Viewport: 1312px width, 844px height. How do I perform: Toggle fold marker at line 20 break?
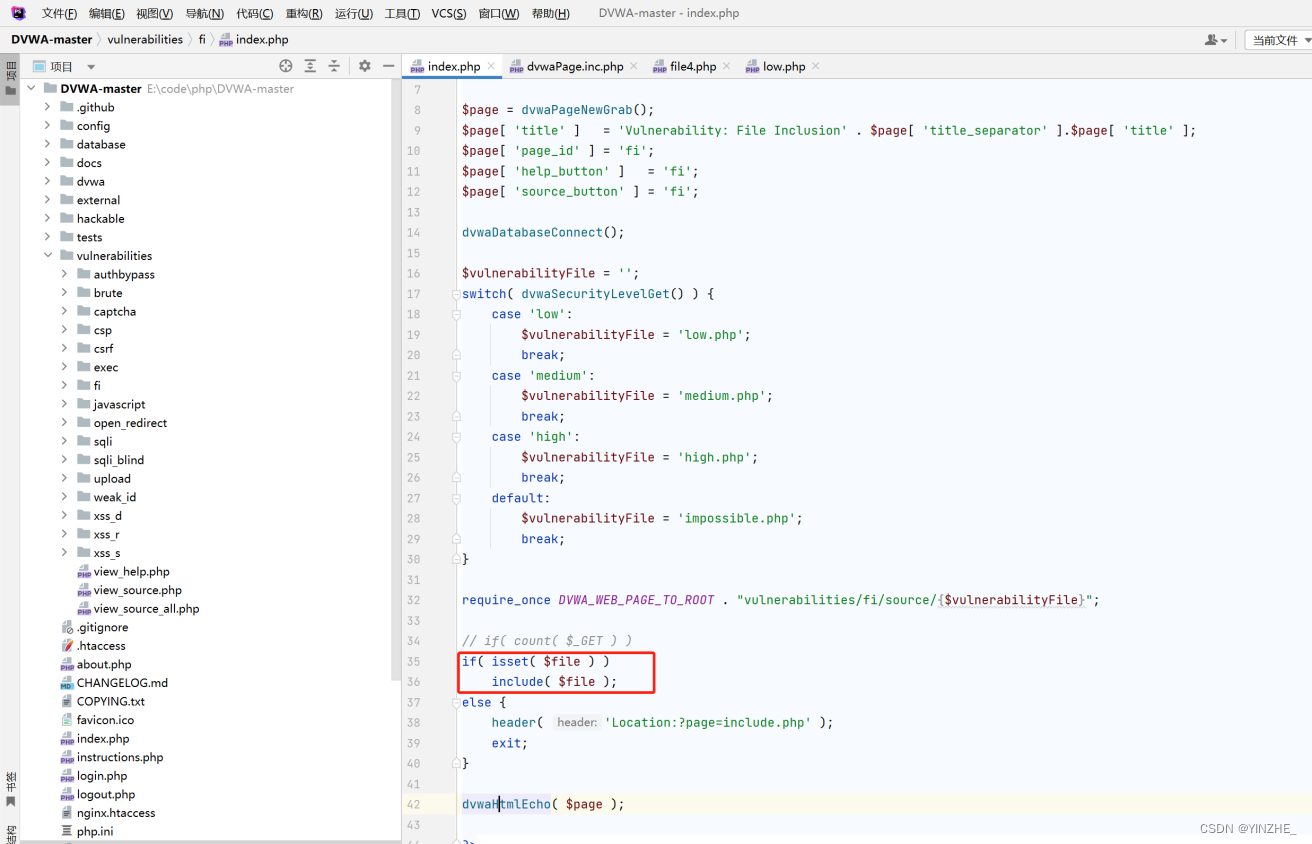click(456, 355)
